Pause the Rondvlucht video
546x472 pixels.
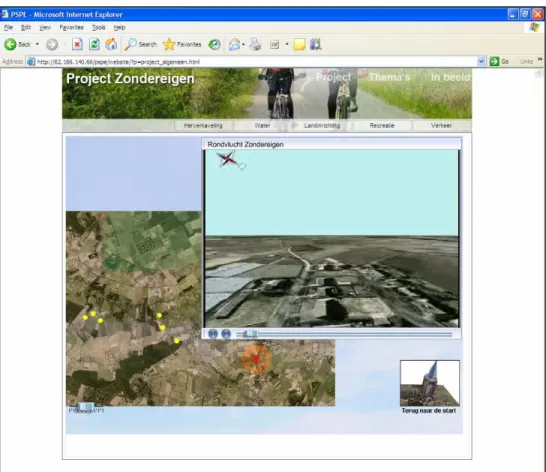point(213,334)
